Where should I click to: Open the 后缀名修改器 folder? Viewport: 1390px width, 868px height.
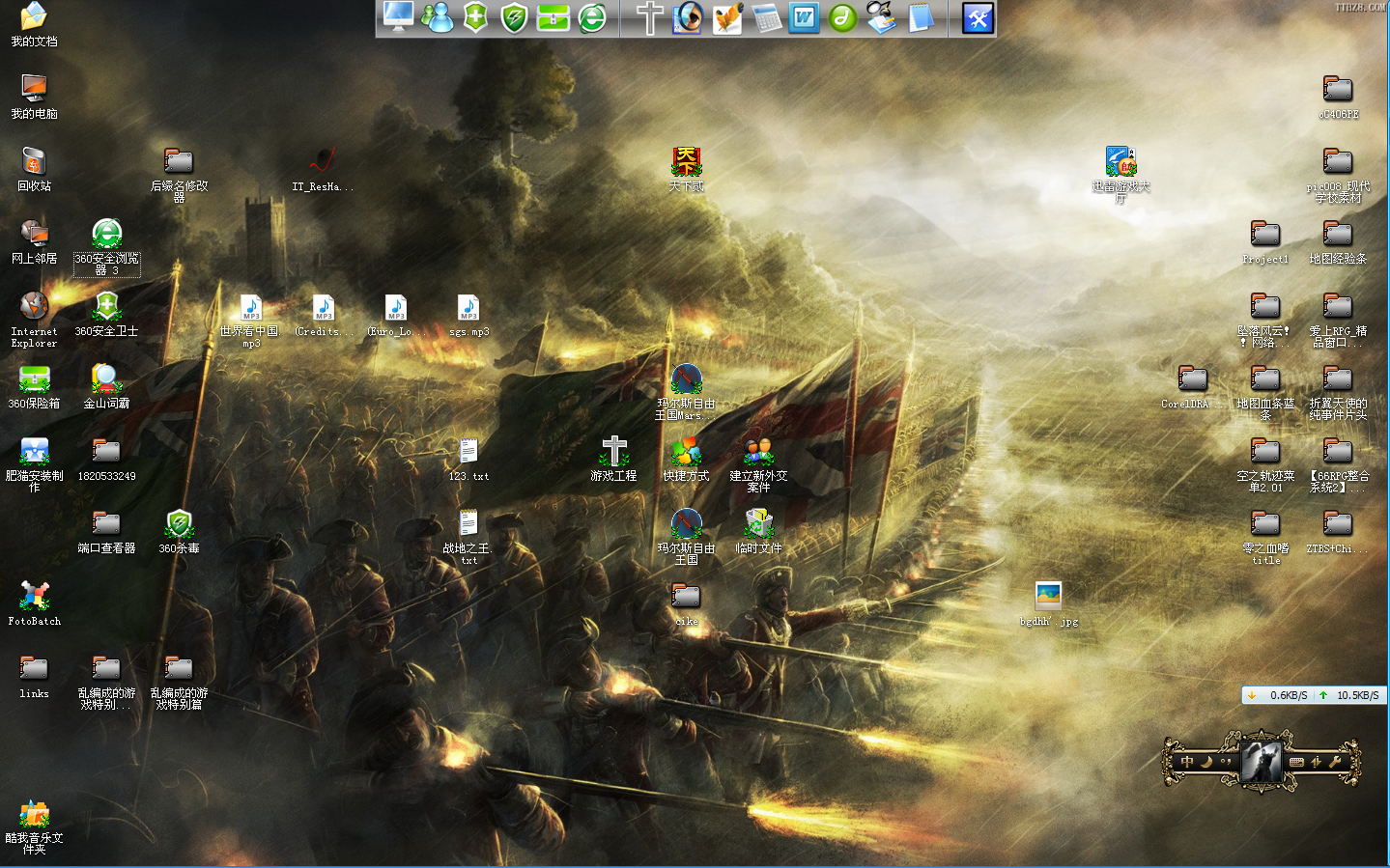pos(179,175)
